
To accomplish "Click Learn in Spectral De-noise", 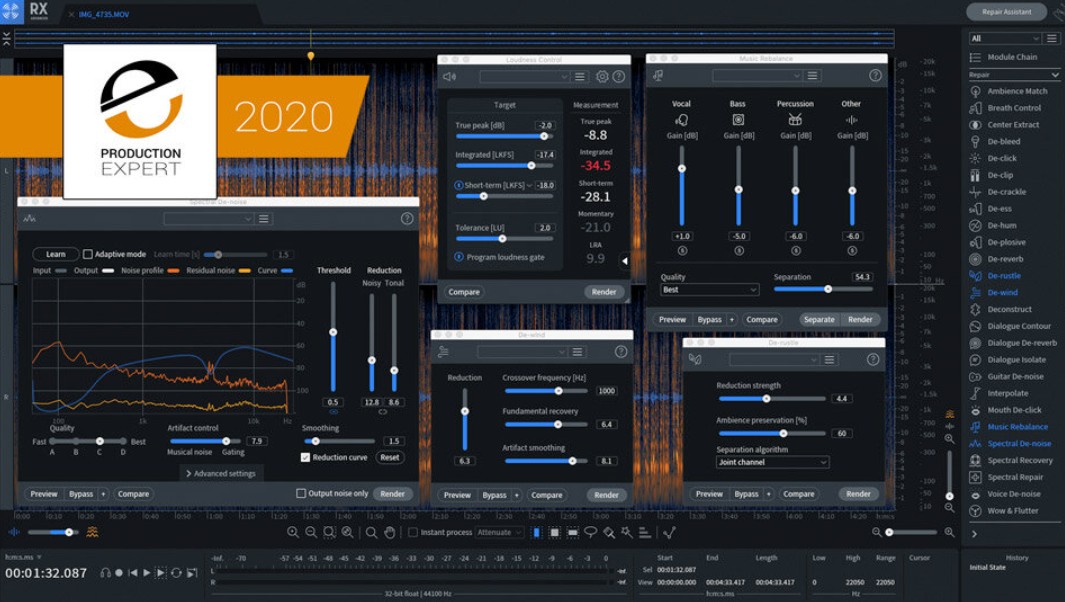I will point(56,254).
